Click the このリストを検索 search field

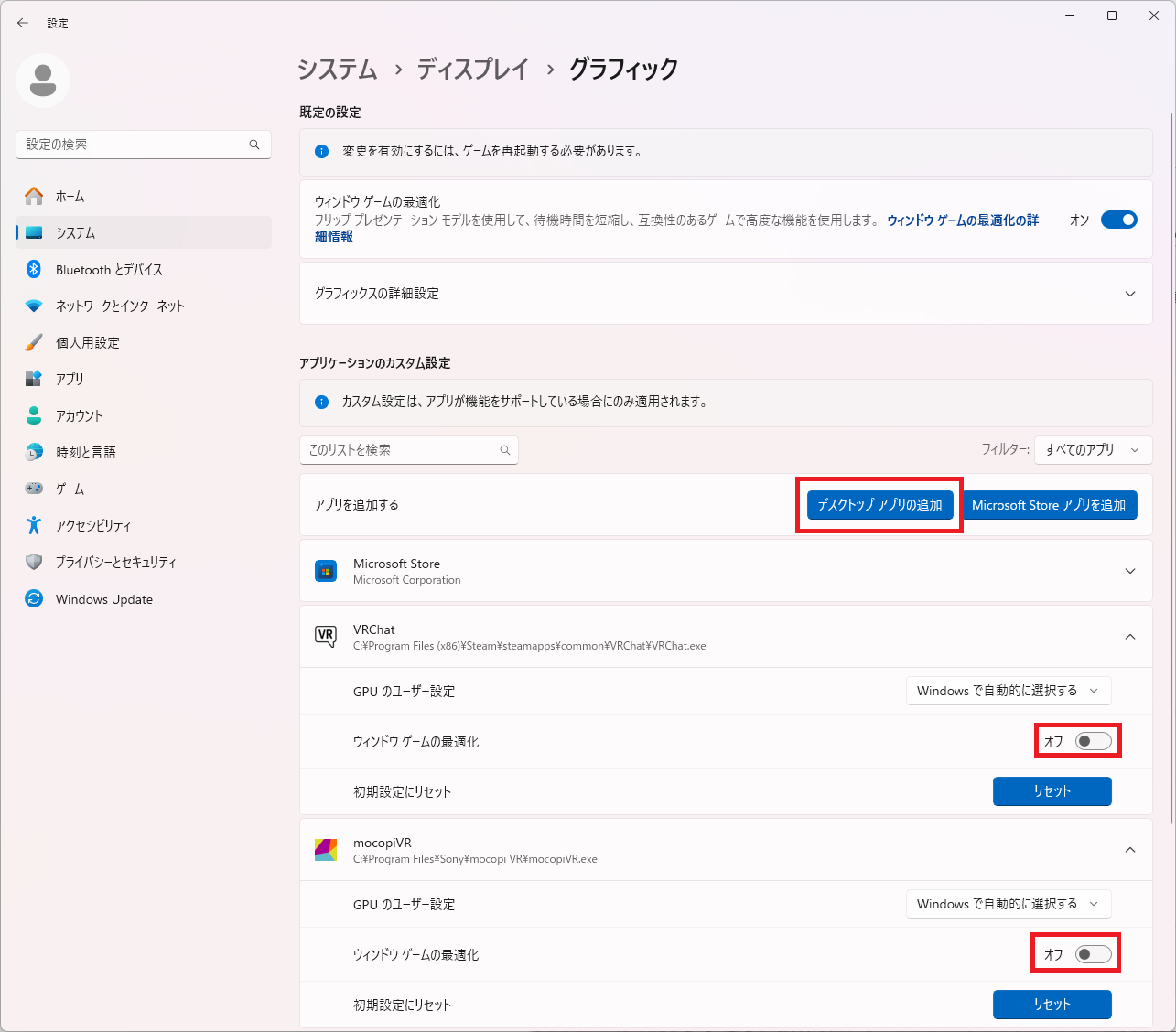[x=401, y=450]
